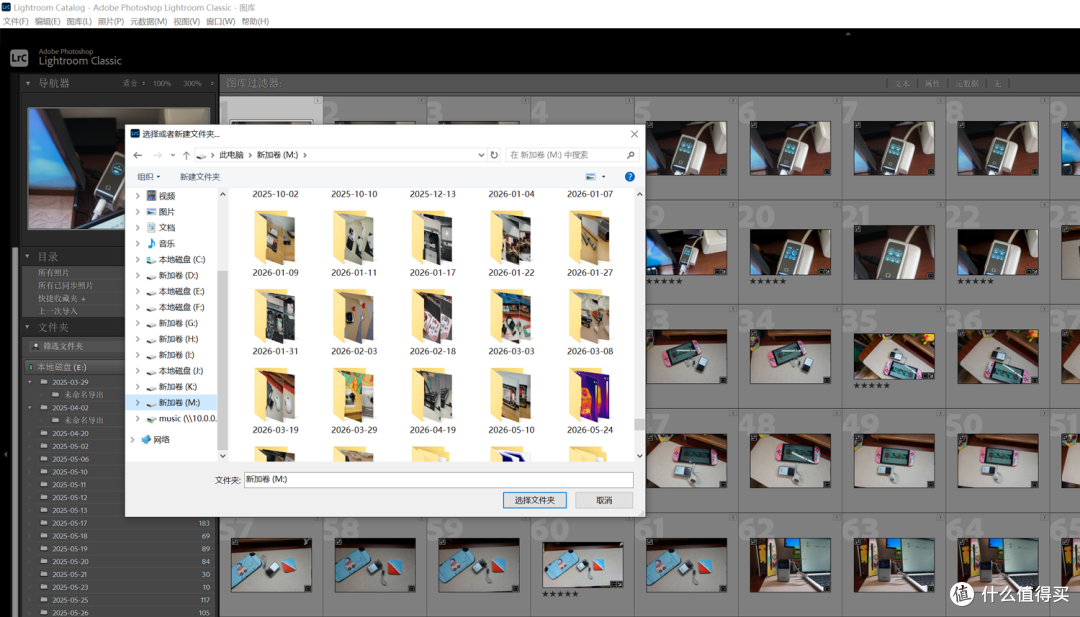
Task: Expand the 新加卷 (M:) tree node
Action: [138, 402]
